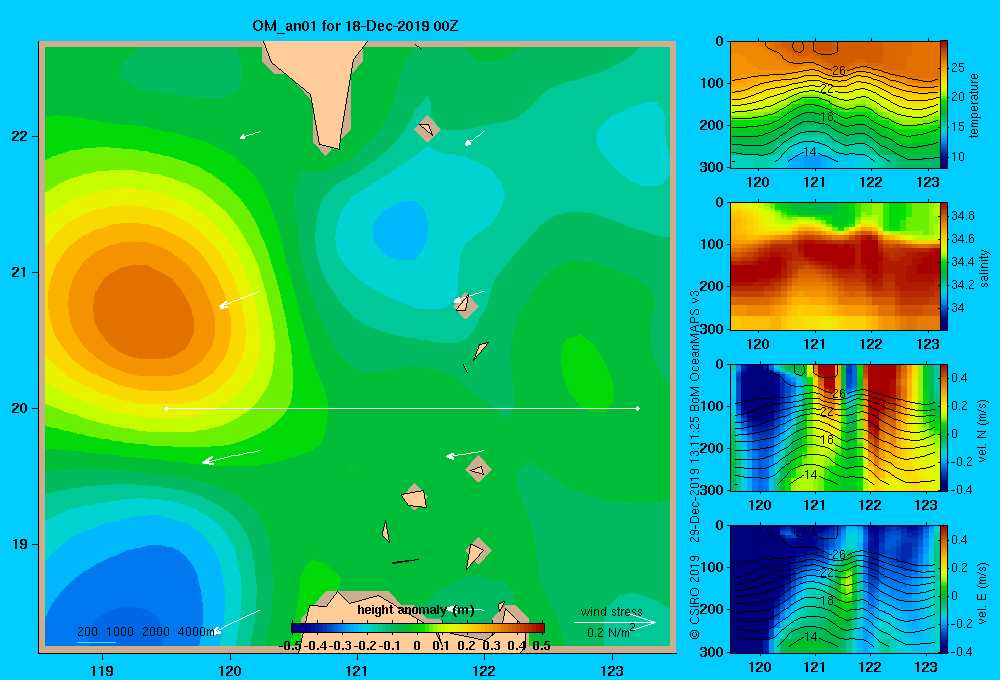Click the temperature color scale bar
This screenshot has width=1000, height=680.
tap(944, 104)
